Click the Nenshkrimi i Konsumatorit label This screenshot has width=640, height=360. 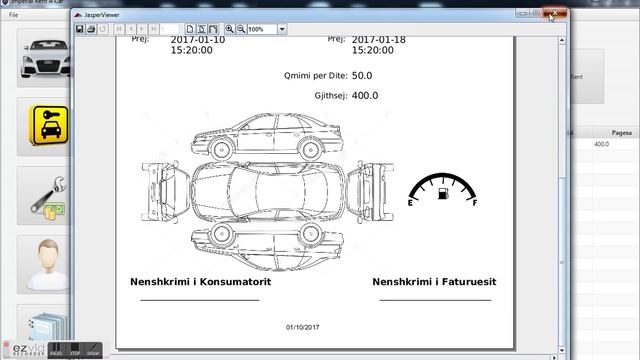click(x=200, y=282)
